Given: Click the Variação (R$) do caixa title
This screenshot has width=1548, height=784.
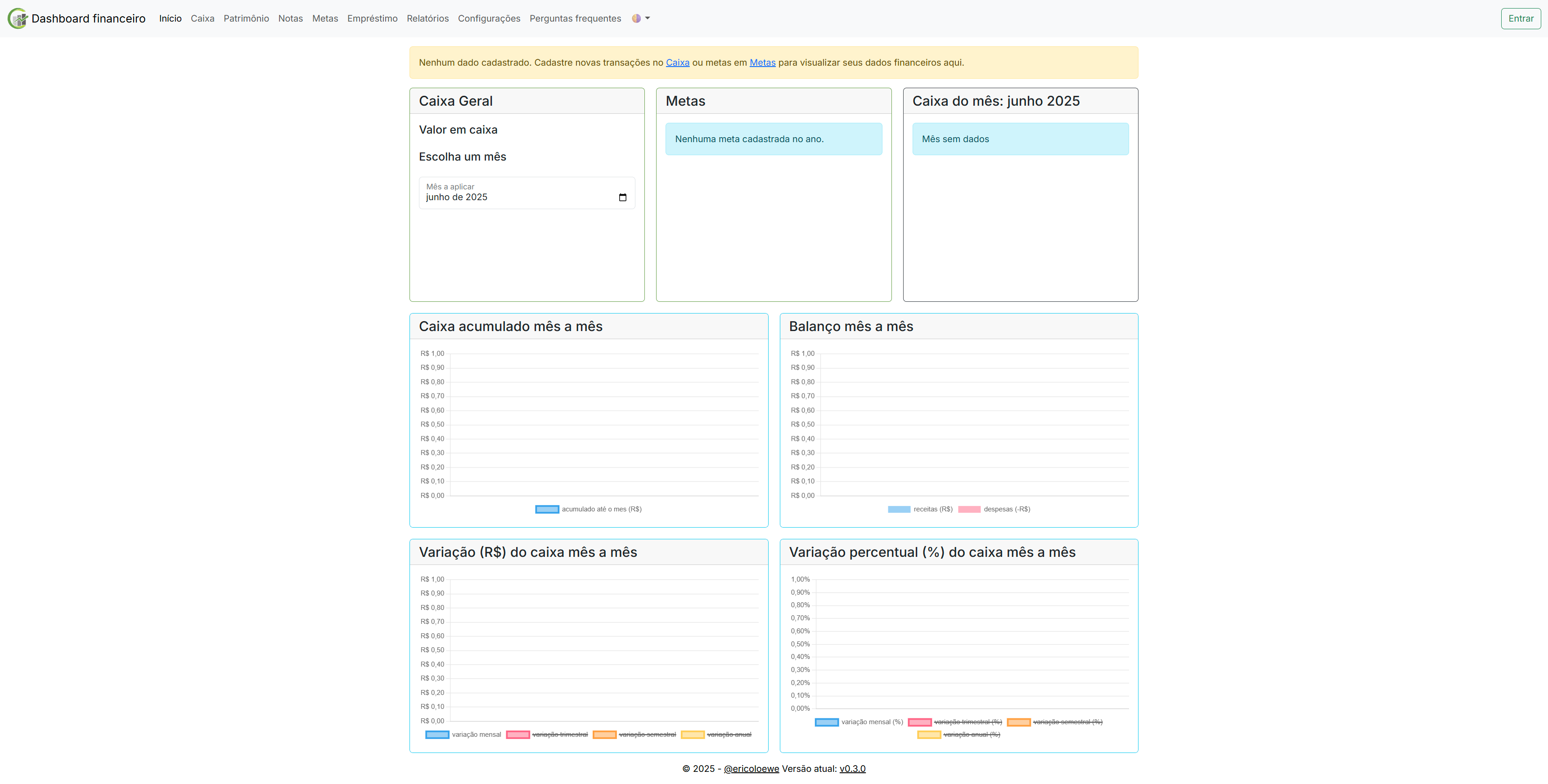Looking at the screenshot, I should [527, 552].
